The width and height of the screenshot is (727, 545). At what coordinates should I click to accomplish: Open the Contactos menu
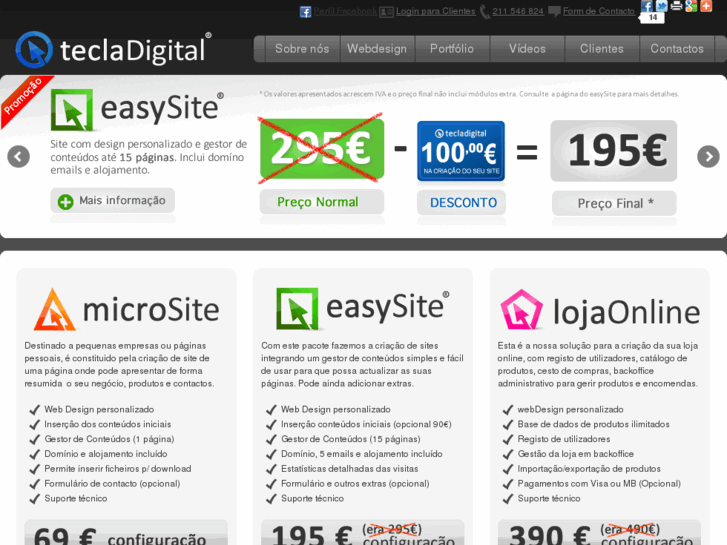[677, 49]
